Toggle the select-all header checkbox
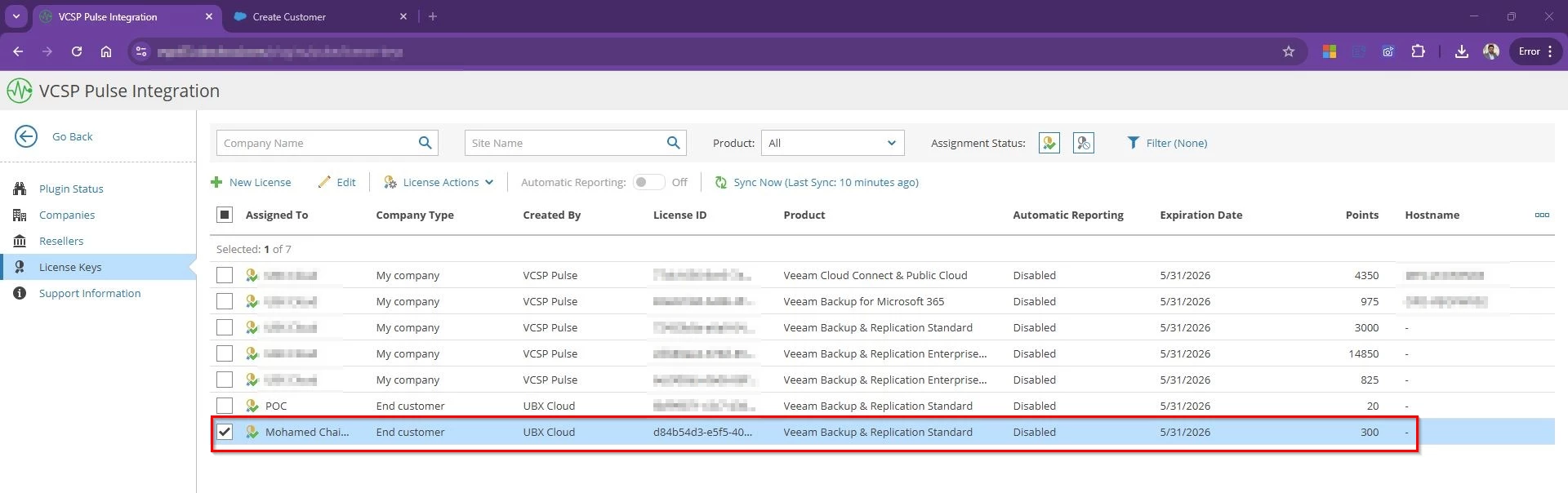Viewport: 1568px width, 493px height. point(225,215)
